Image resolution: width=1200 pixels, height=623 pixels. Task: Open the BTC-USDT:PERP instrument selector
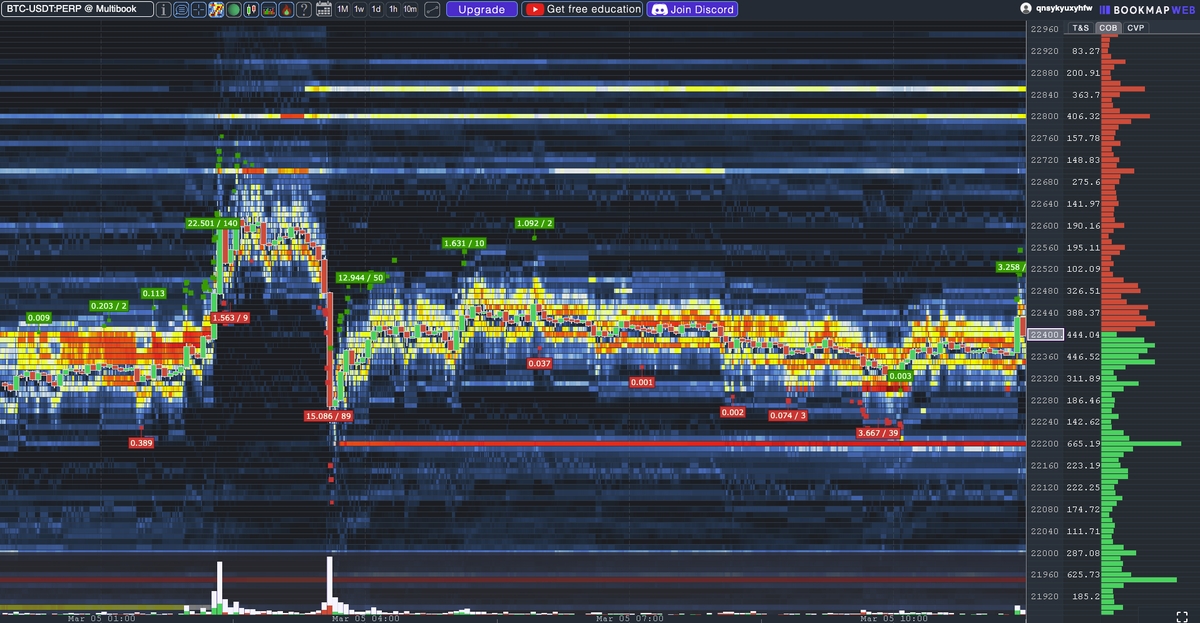point(77,9)
